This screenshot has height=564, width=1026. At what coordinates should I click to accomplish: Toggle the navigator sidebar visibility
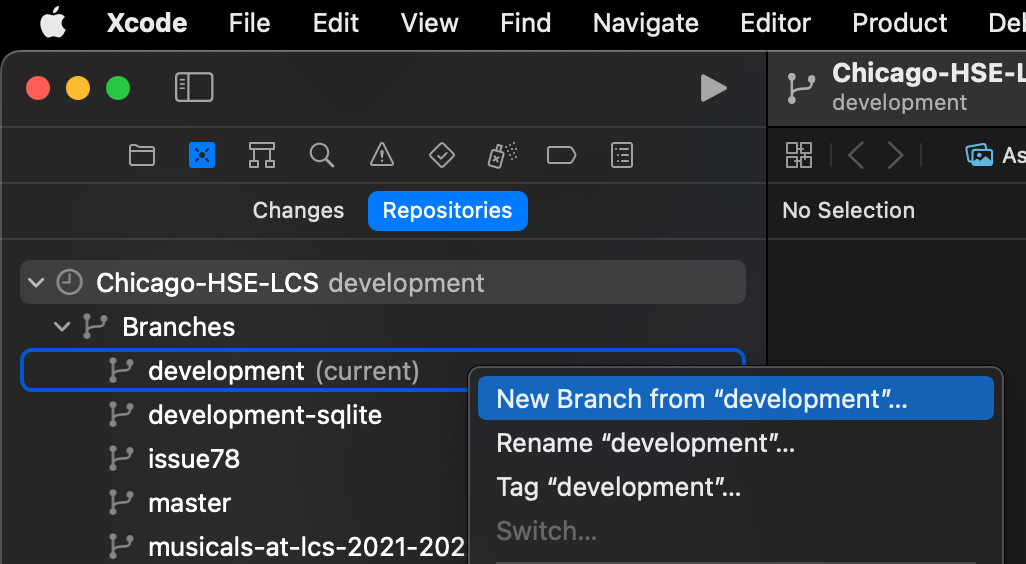[x=194, y=88]
